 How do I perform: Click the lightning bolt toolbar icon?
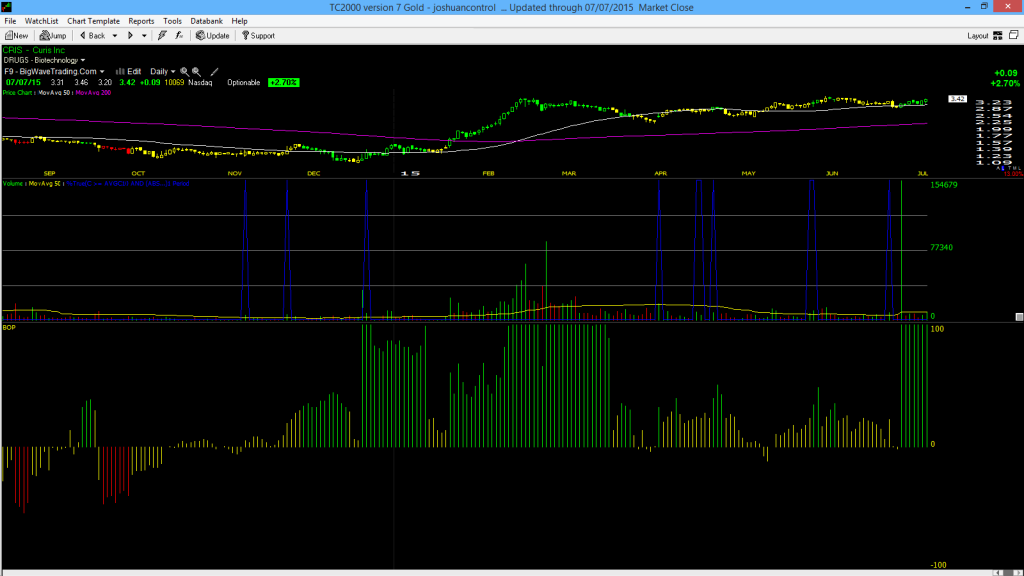[162, 36]
